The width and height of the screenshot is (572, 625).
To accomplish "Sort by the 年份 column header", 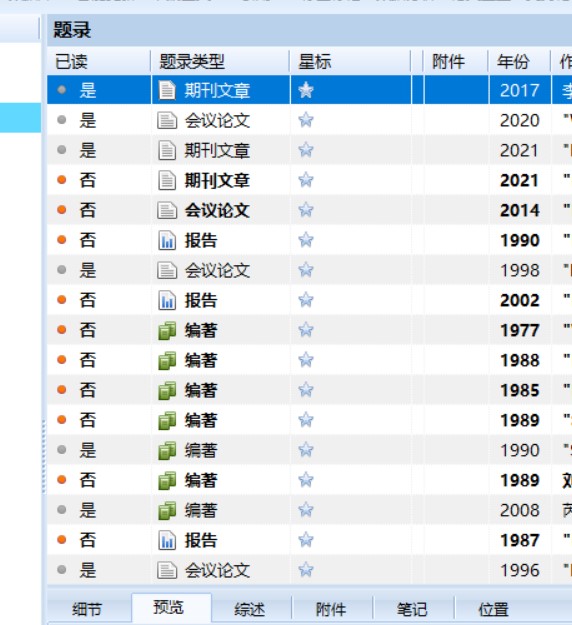I will click(513, 62).
